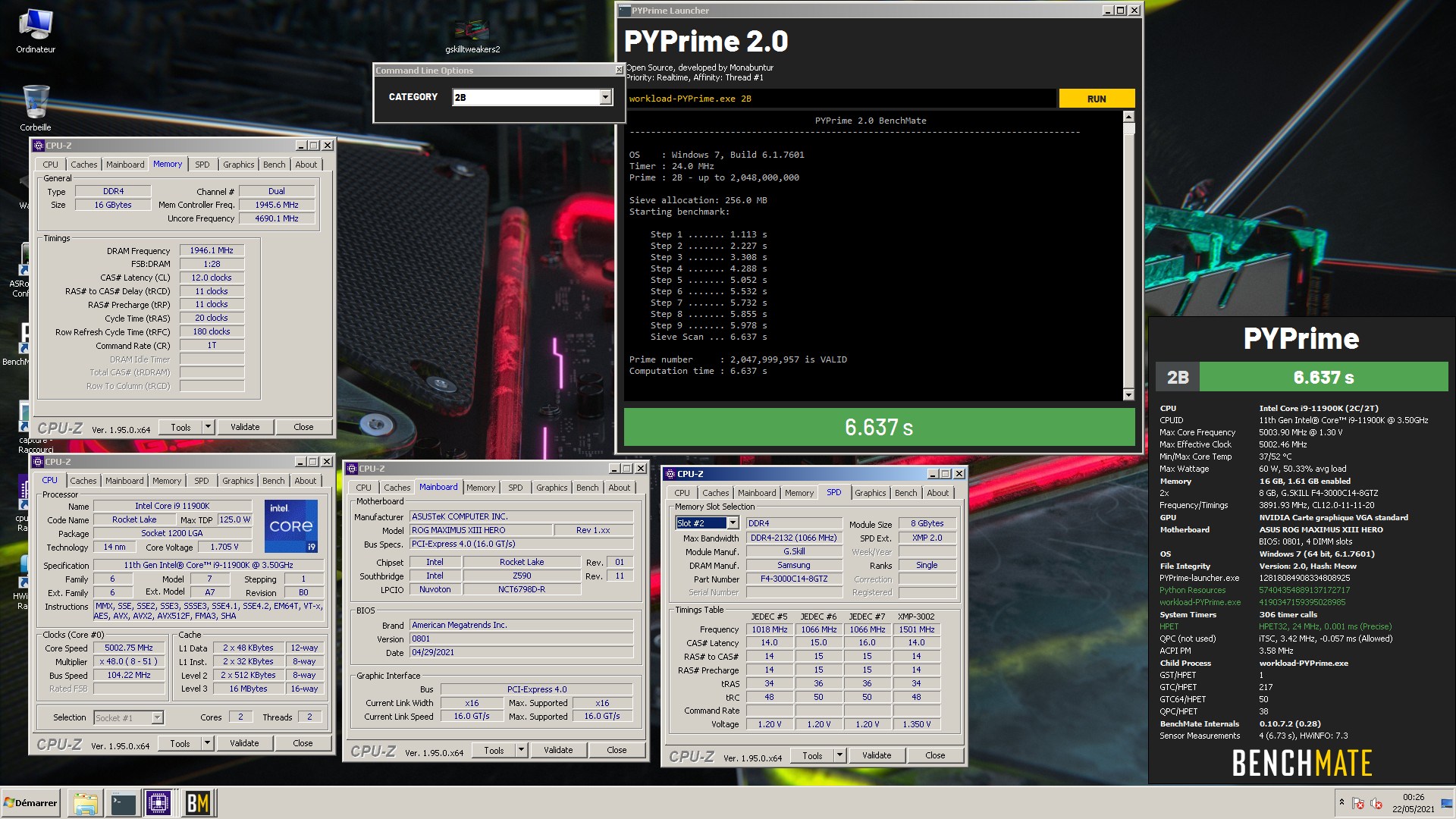Click the Row Refresh Cycle Time 180 clocks

(212, 331)
